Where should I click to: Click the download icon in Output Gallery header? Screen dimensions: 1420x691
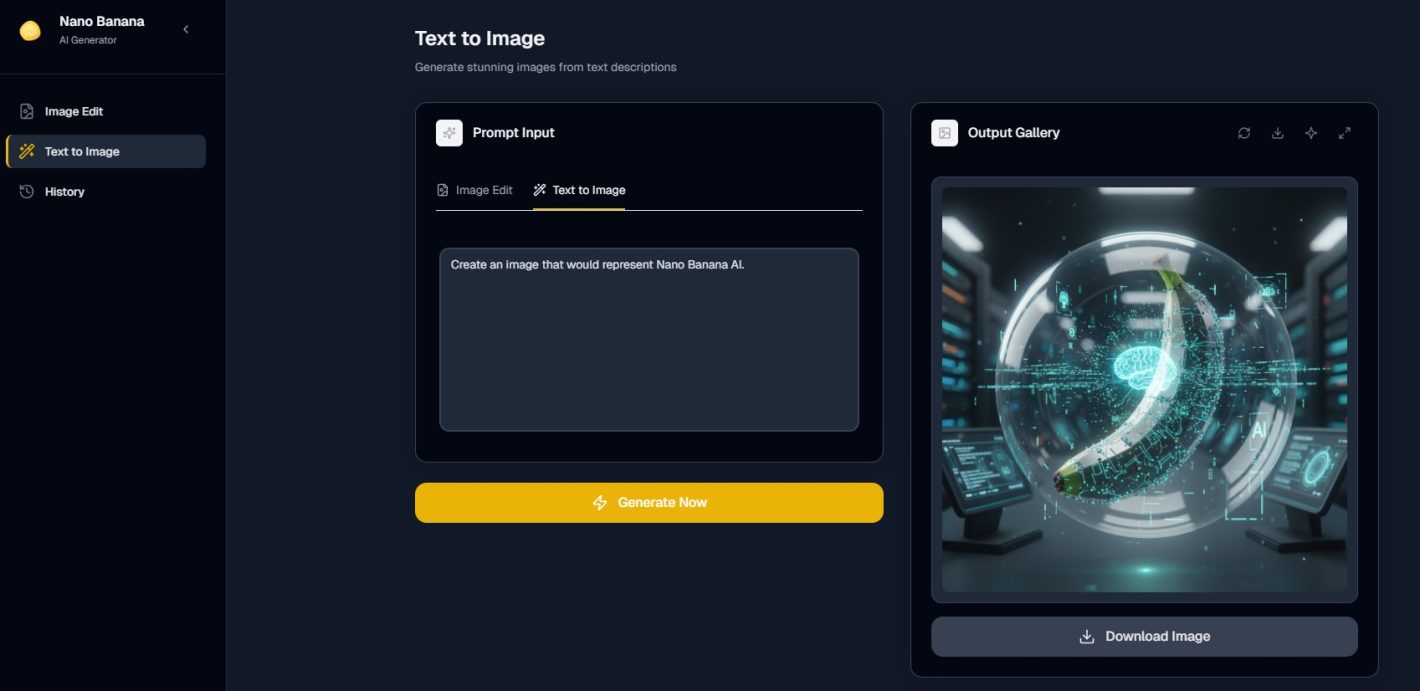1277,133
